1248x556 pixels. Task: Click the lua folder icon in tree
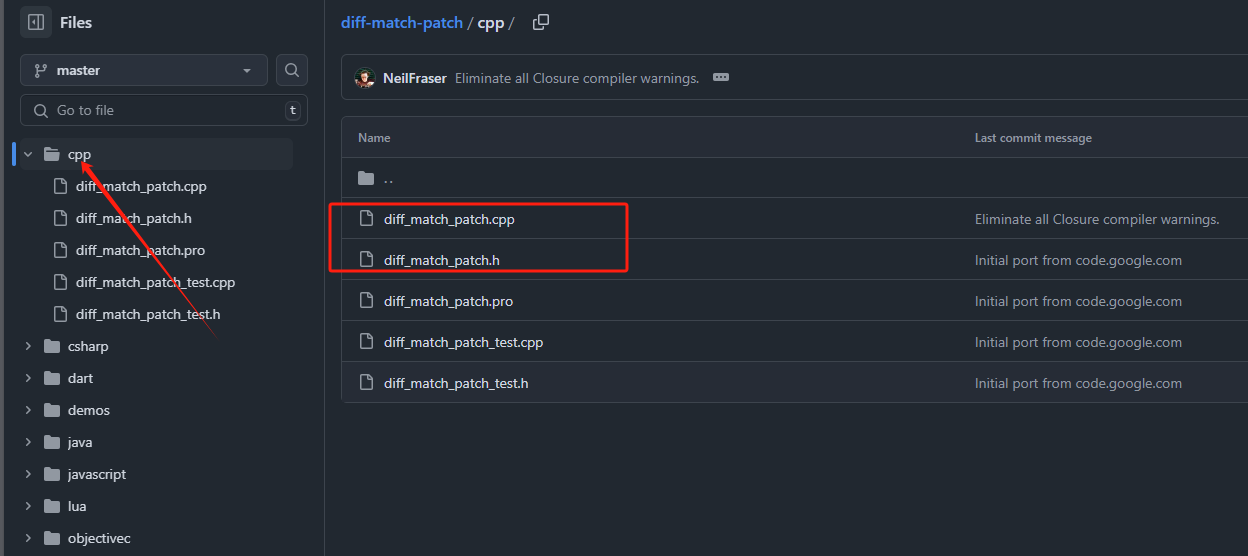click(52, 506)
